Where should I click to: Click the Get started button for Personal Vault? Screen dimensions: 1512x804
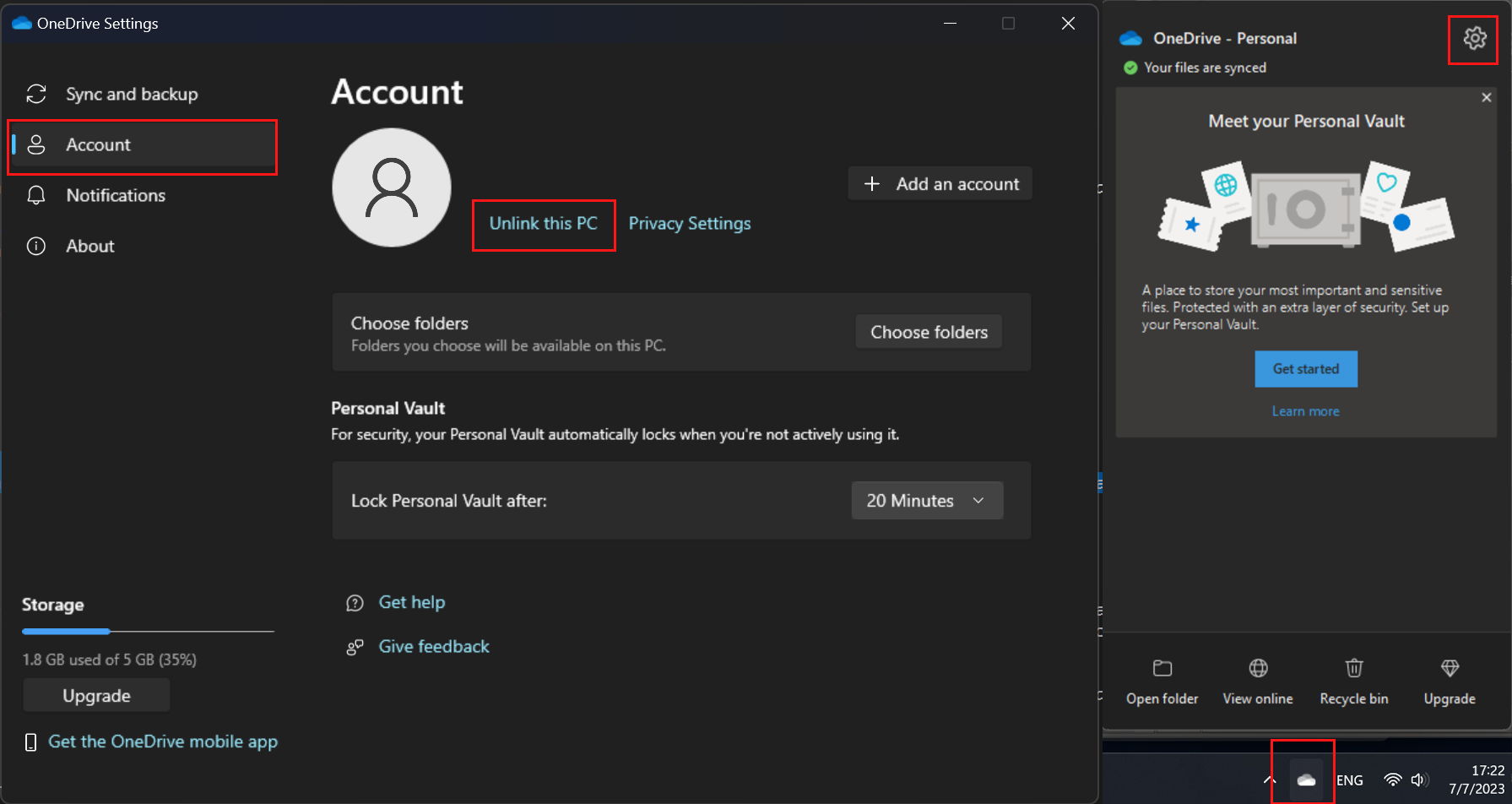point(1306,369)
